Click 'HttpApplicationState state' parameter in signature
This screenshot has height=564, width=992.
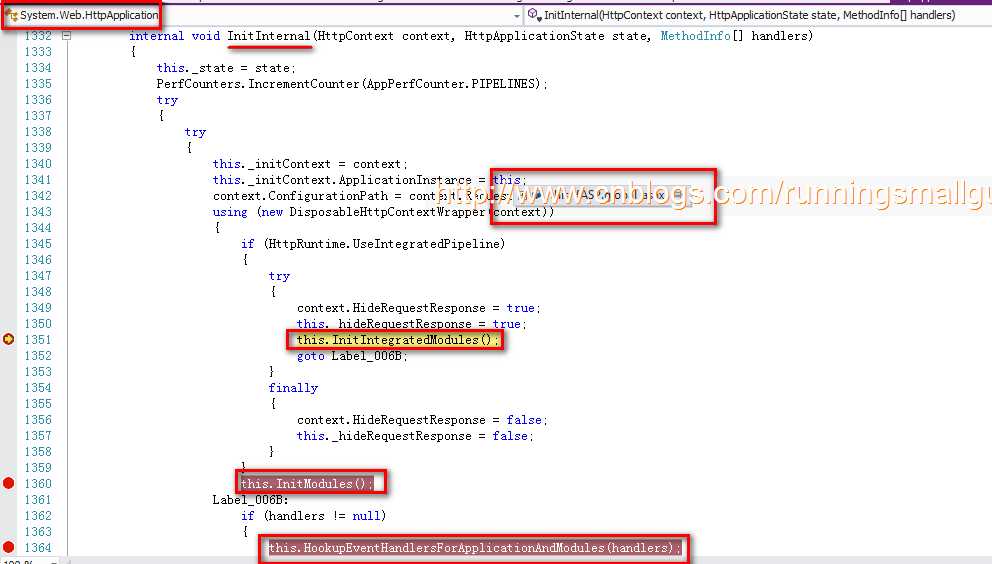tap(558, 36)
